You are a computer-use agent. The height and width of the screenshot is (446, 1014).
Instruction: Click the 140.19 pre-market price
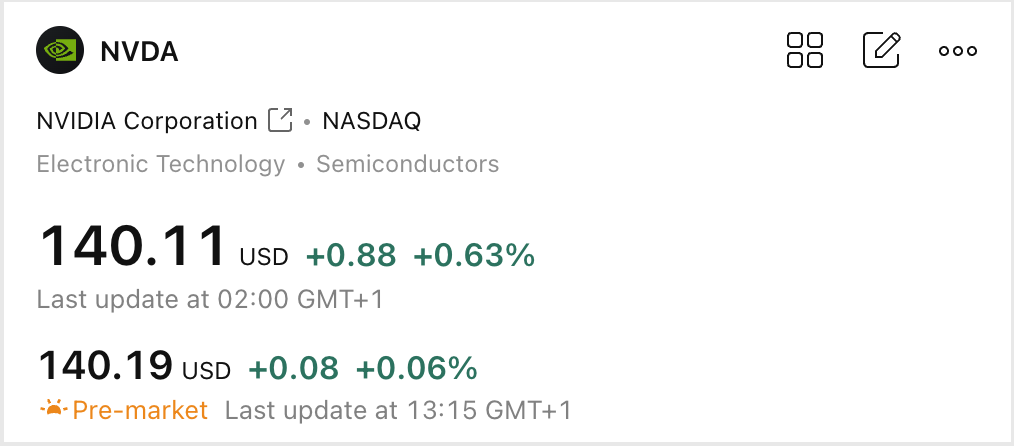(105, 366)
